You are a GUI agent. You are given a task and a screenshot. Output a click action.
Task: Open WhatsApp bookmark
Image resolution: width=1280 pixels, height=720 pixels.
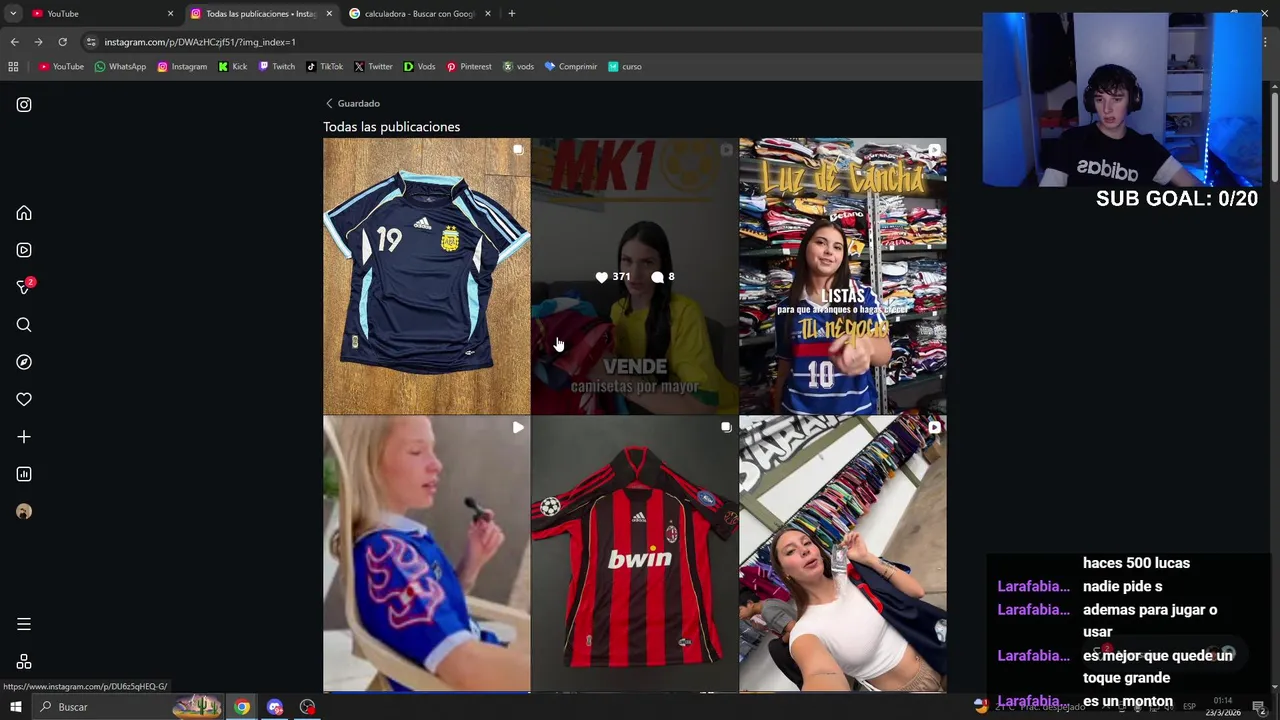click(x=120, y=66)
